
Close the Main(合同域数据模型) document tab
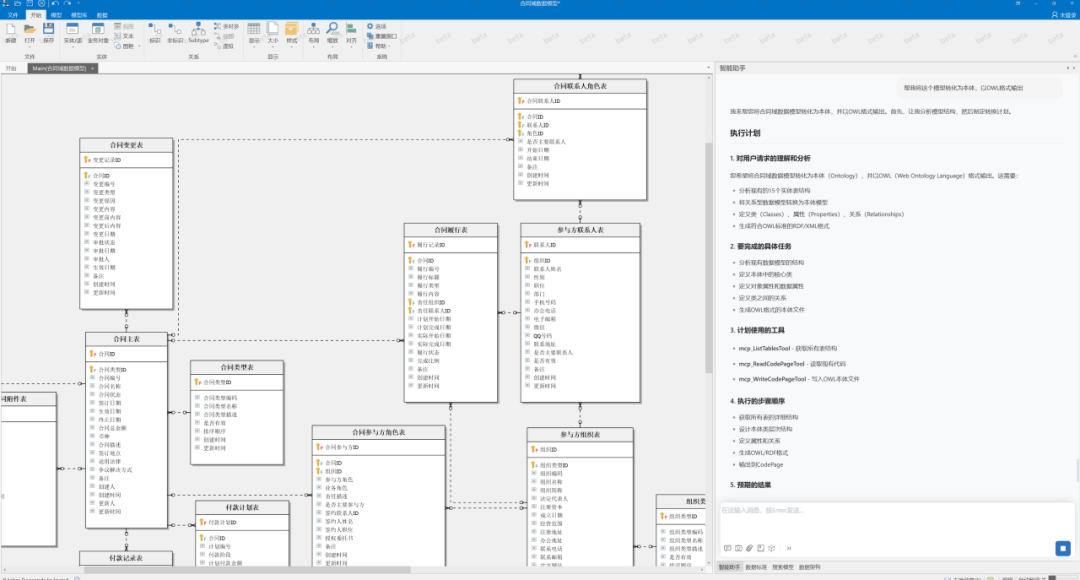point(92,69)
